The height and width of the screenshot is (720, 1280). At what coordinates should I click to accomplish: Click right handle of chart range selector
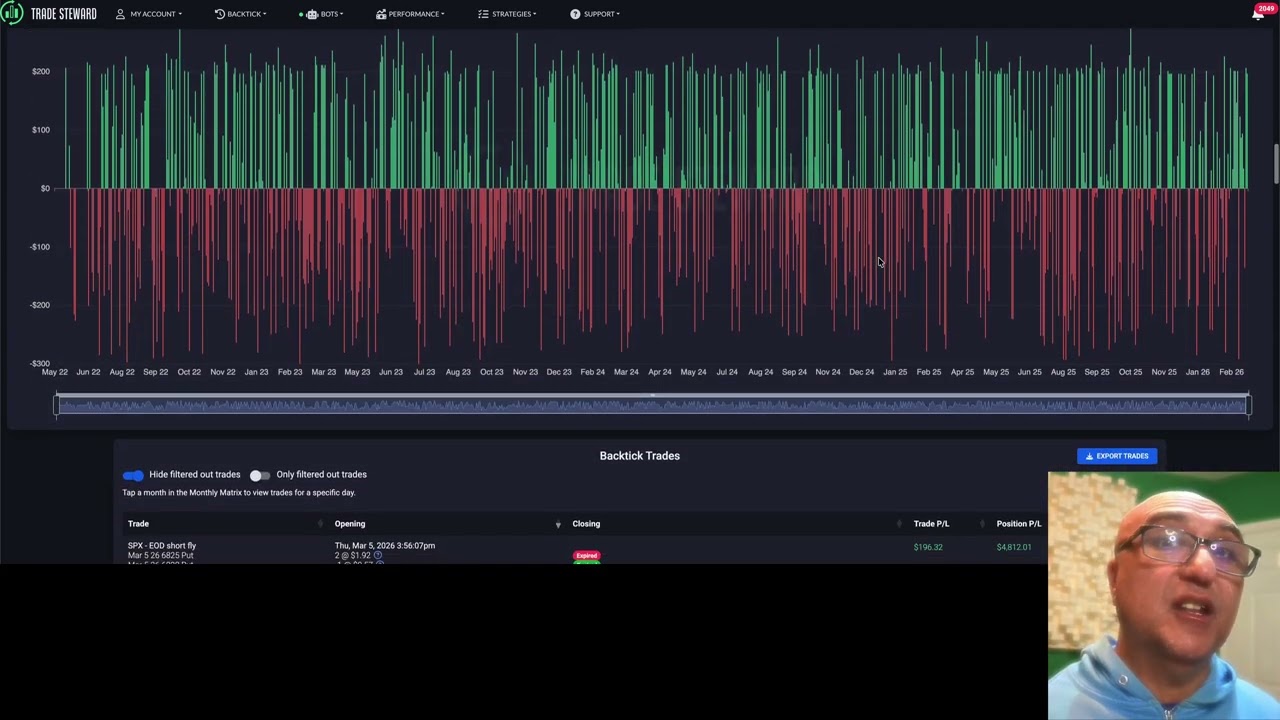1249,405
